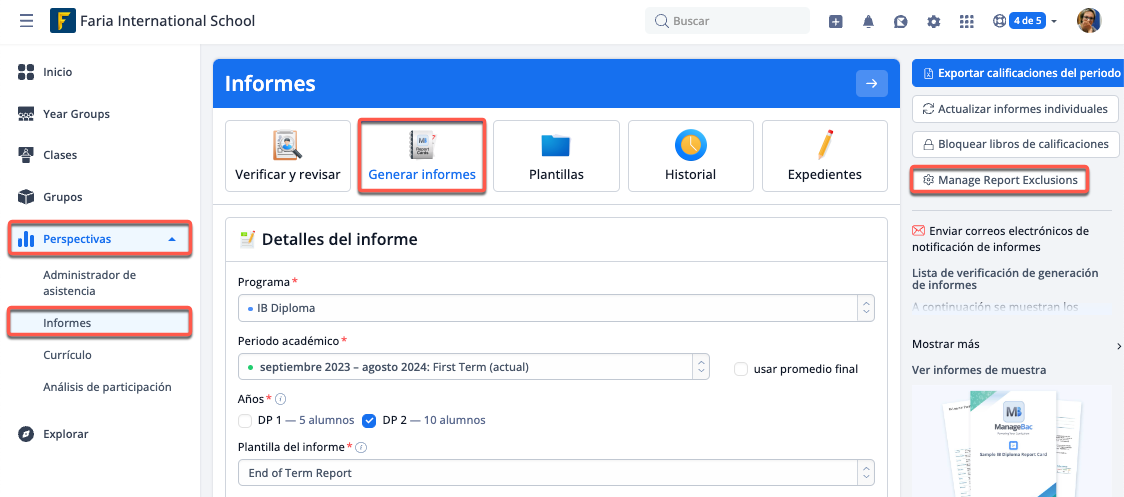
Task: Enable usar promedio final checkbox
Action: (x=741, y=369)
